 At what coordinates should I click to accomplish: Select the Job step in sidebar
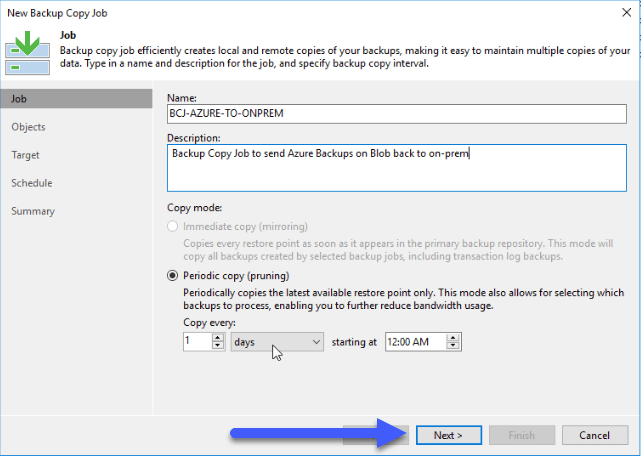[x=76, y=99]
